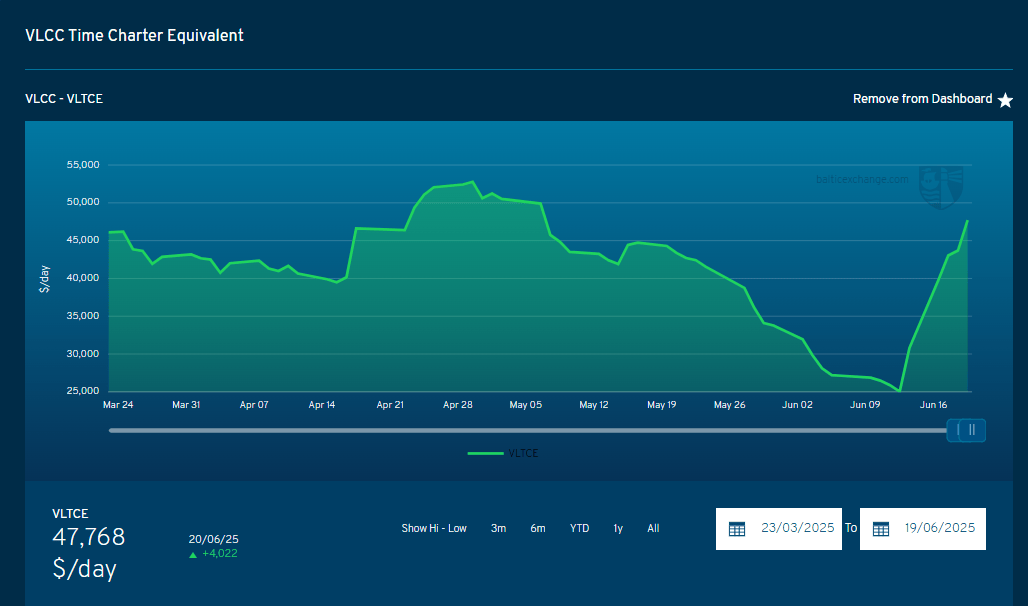The image size is (1028, 606).
Task: Select the 6m time range
Action: tap(538, 528)
